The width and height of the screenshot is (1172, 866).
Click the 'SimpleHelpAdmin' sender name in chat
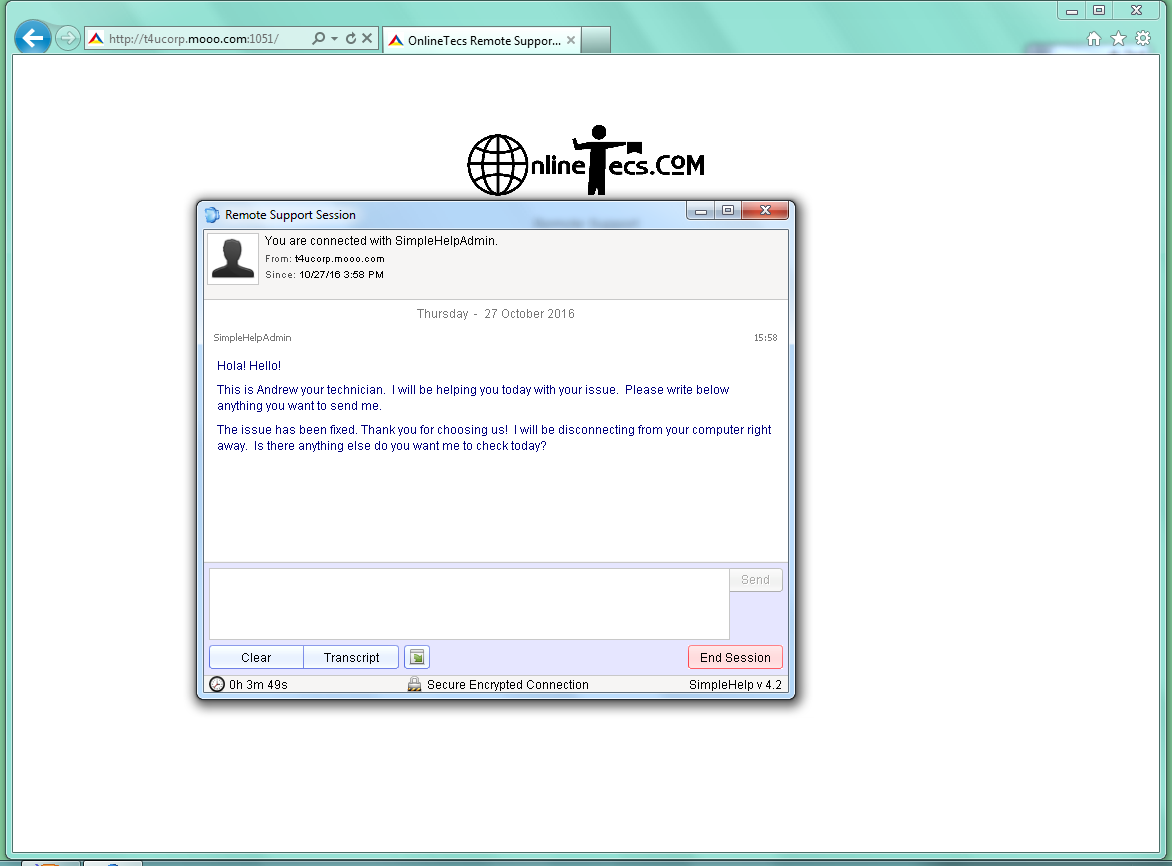click(x=253, y=338)
